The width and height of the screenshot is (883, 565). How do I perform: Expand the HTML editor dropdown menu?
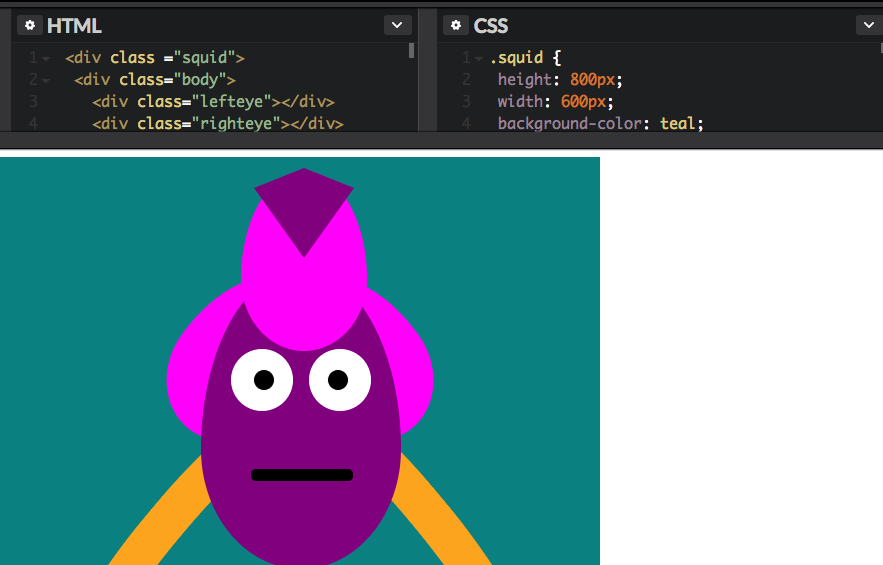pos(397,26)
